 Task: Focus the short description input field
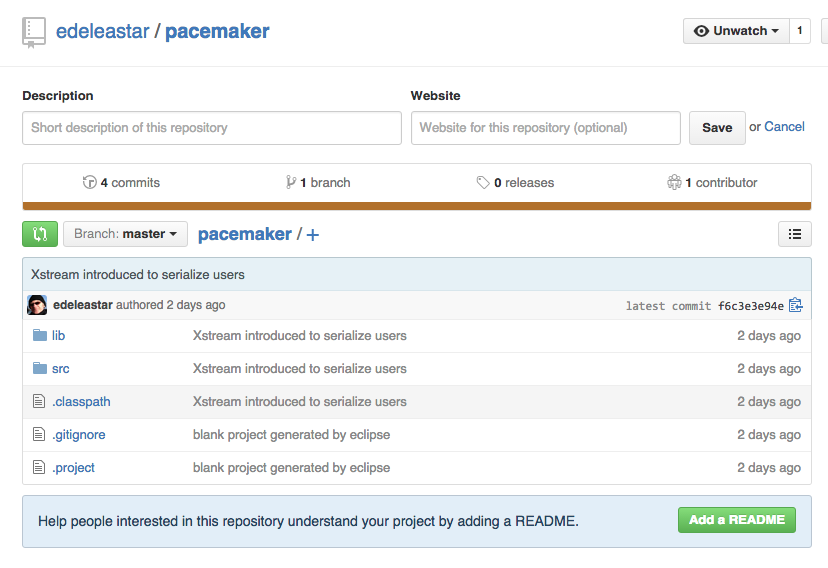pyautogui.click(x=212, y=128)
